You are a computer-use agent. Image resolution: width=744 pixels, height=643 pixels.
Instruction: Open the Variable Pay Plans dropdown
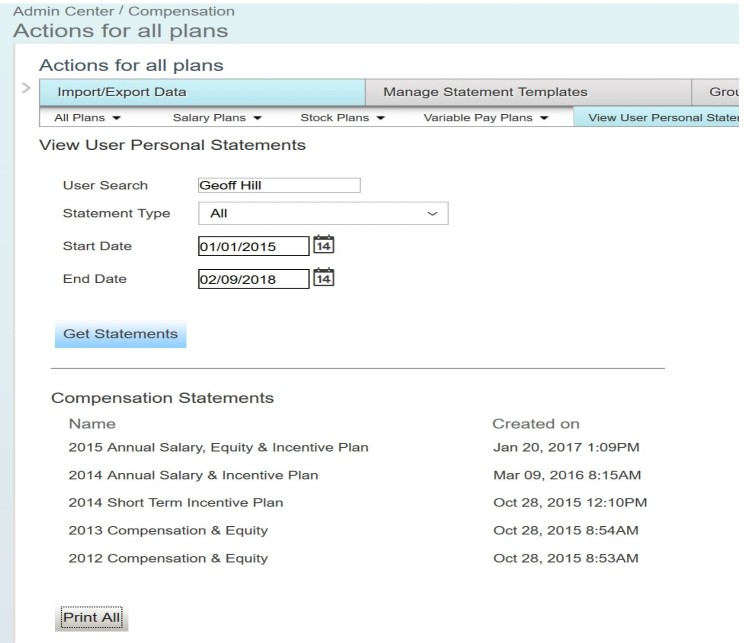pos(486,118)
